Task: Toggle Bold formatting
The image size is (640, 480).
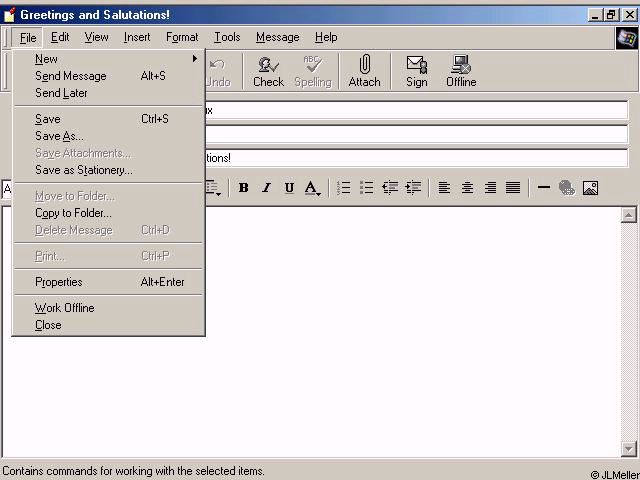Action: coord(244,188)
